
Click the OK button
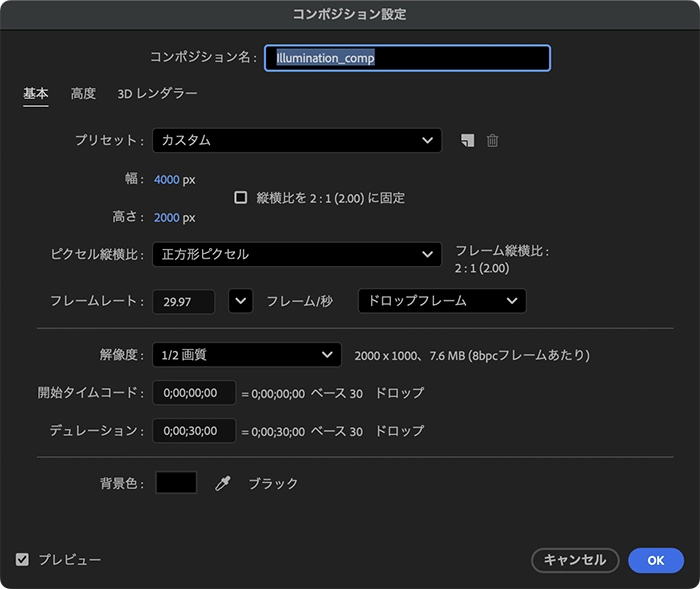(656, 560)
